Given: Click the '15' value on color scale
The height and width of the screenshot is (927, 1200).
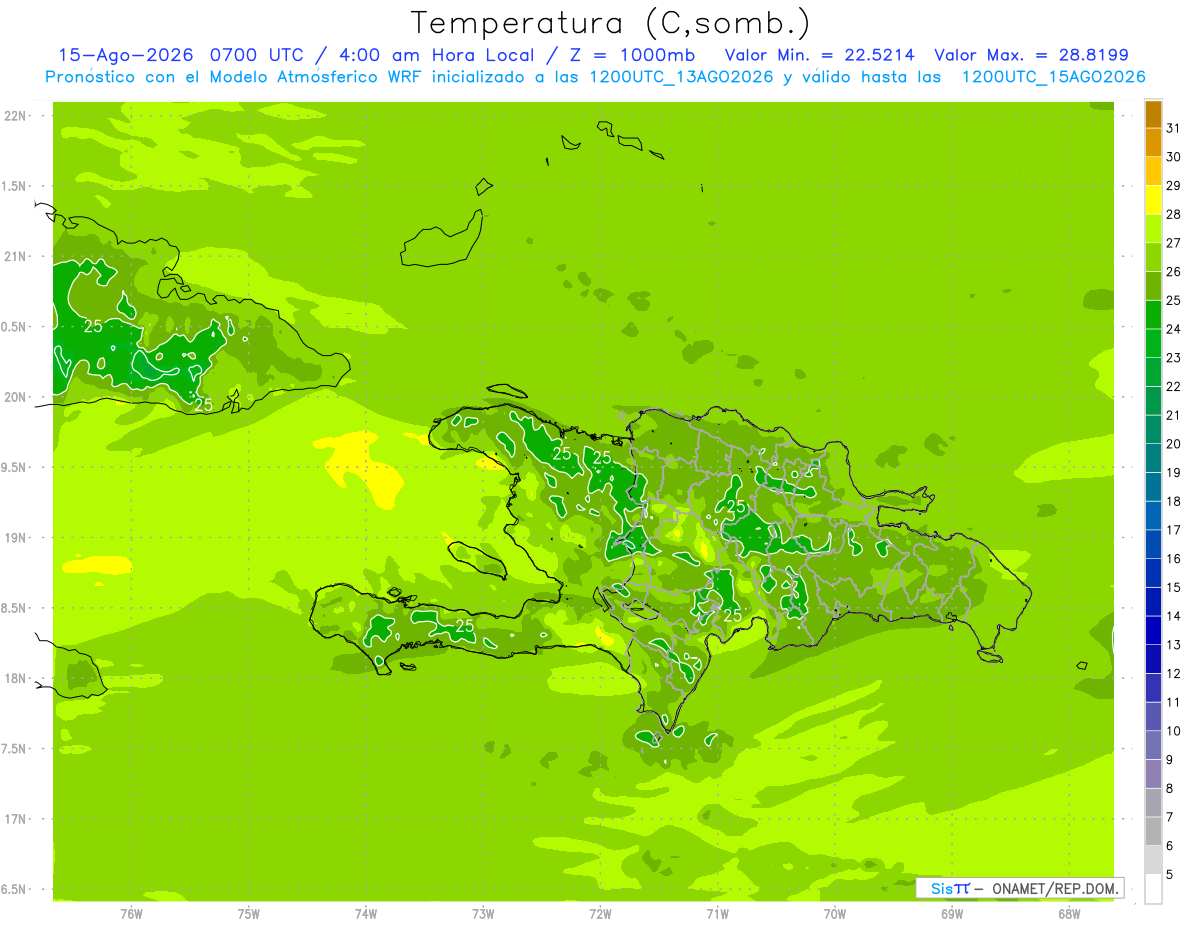Looking at the screenshot, I should point(1173,587).
